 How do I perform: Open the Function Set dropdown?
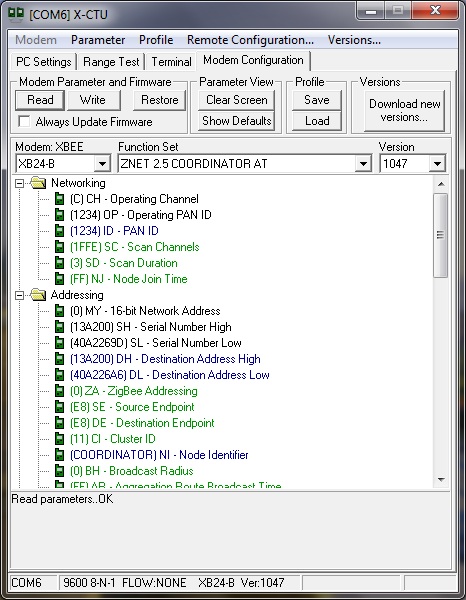(363, 164)
